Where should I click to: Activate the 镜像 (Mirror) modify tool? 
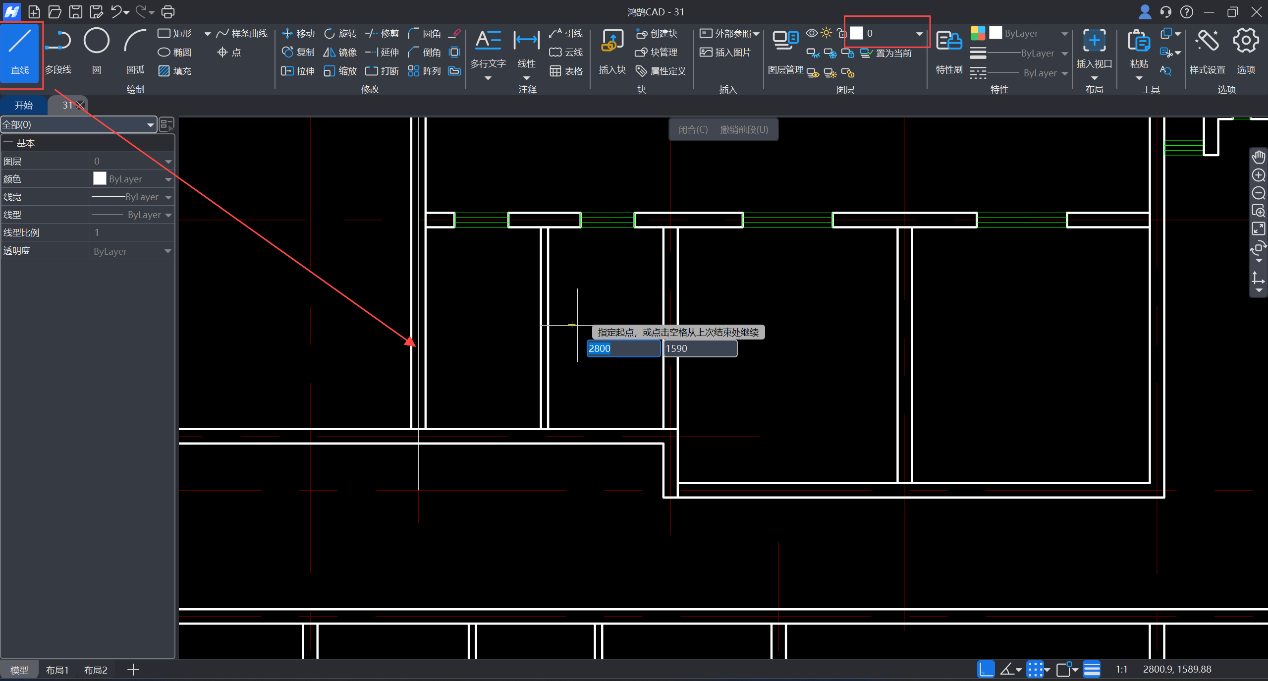pyautogui.click(x=340, y=52)
